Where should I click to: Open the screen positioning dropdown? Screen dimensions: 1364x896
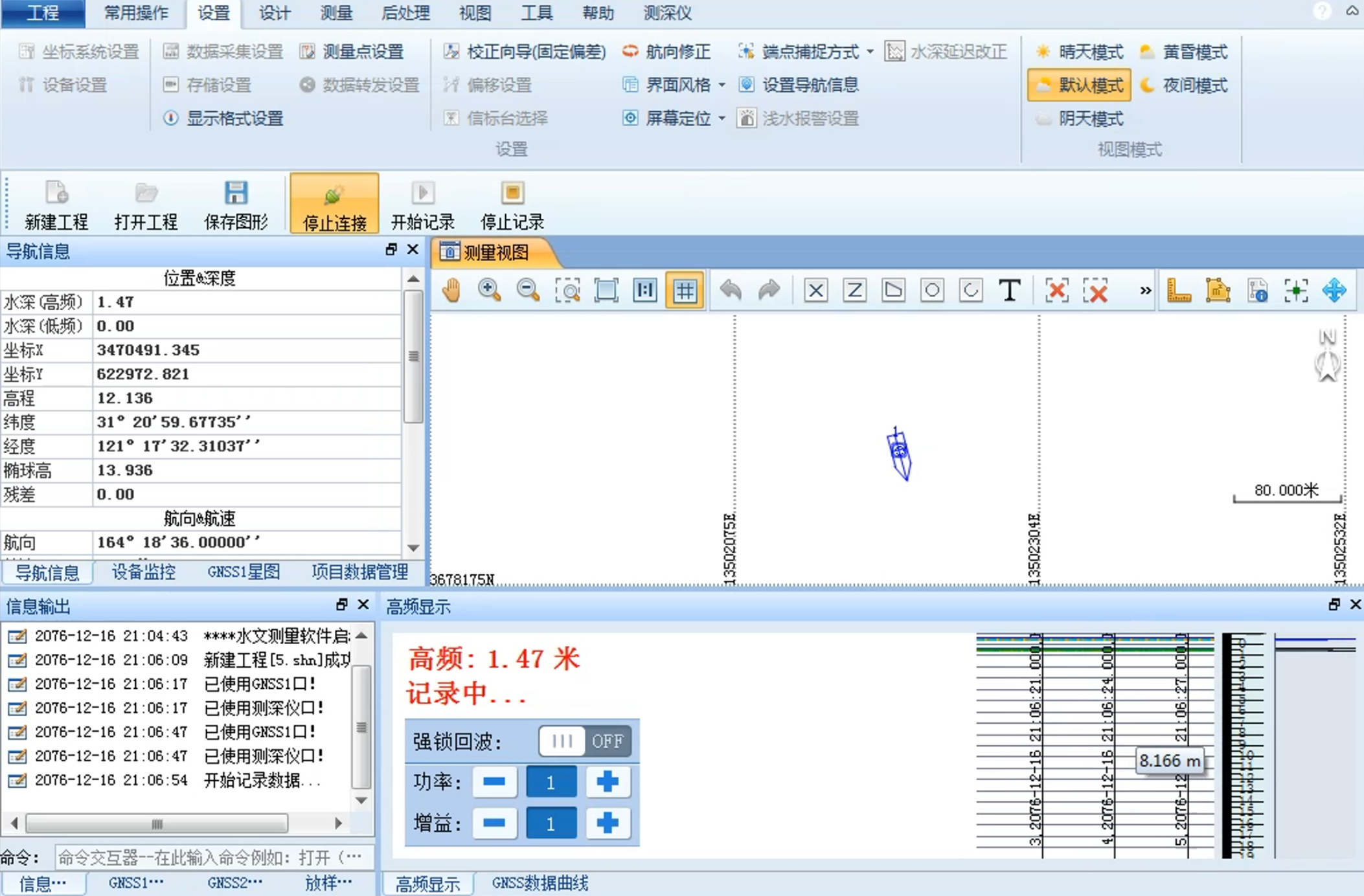coord(722,118)
